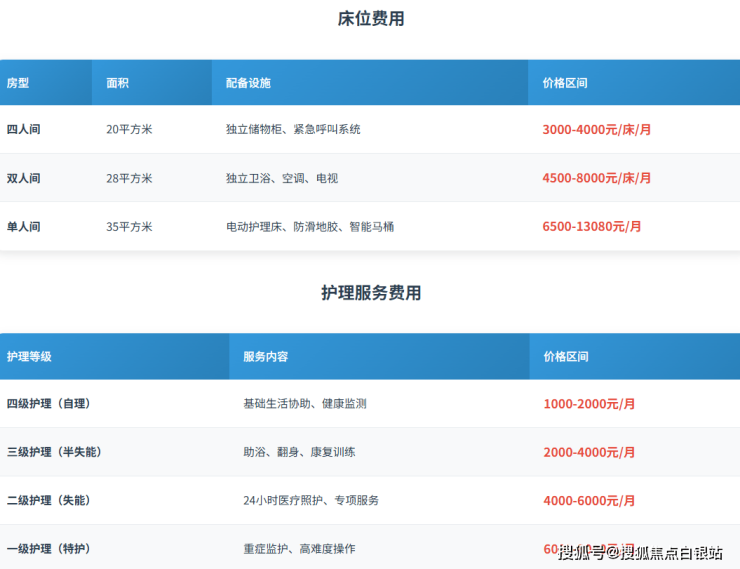The width and height of the screenshot is (740, 569).
Task: Click the 护理等级 column header
Action: (29, 357)
